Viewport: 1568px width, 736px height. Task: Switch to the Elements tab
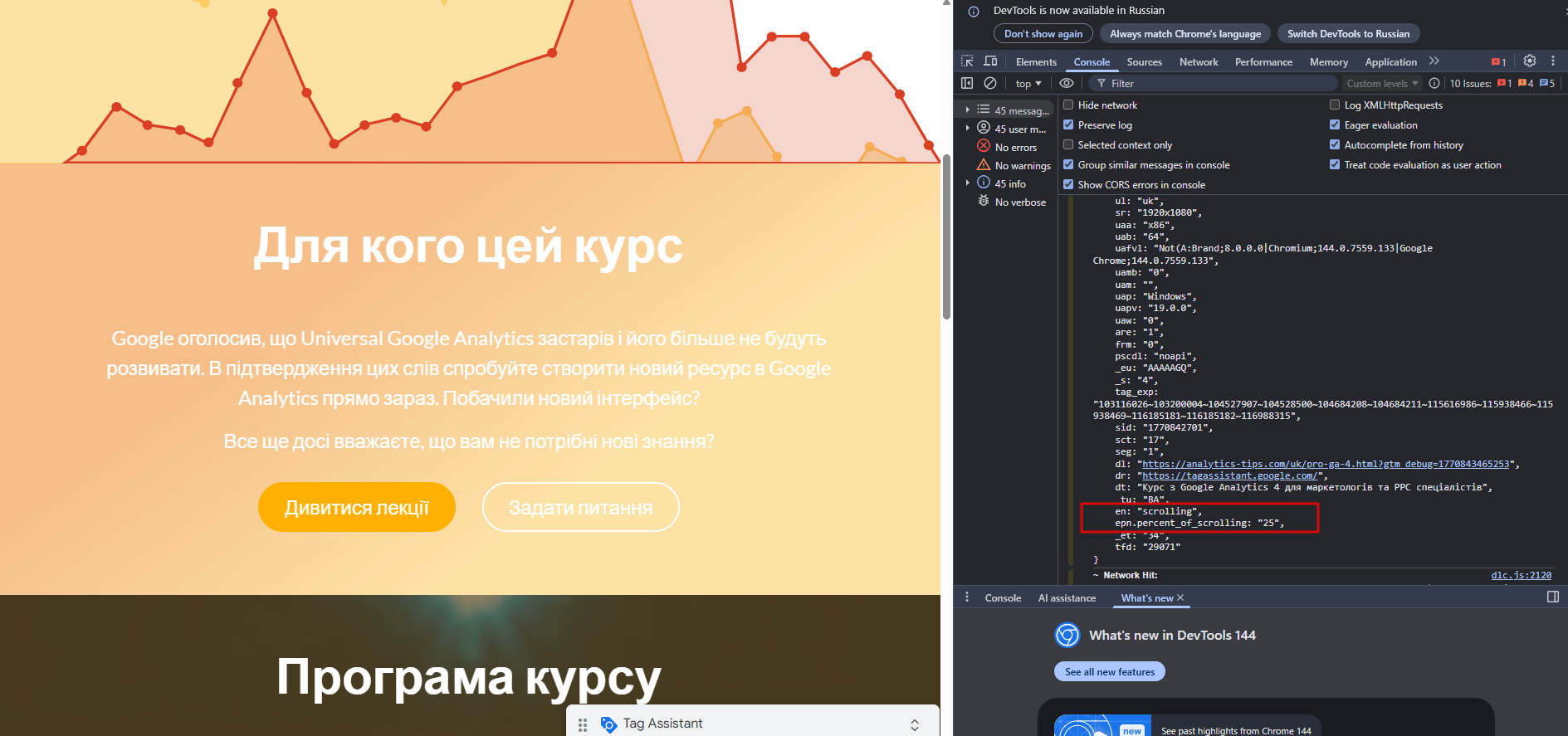click(1036, 61)
